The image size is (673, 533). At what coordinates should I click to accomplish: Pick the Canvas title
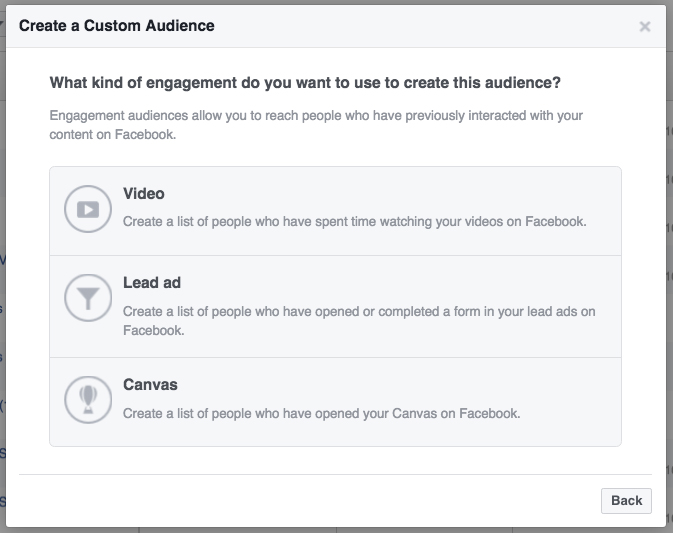click(x=150, y=385)
